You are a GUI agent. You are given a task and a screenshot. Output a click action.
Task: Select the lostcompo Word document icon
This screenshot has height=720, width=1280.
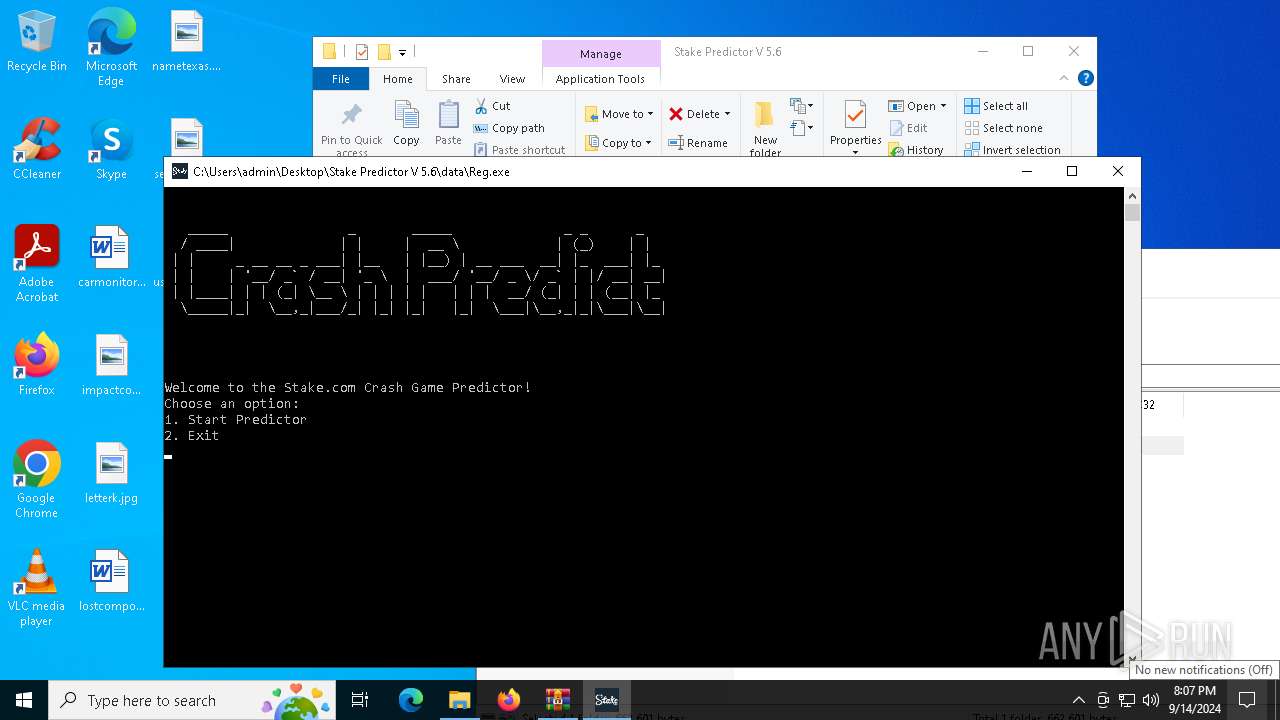point(111,582)
